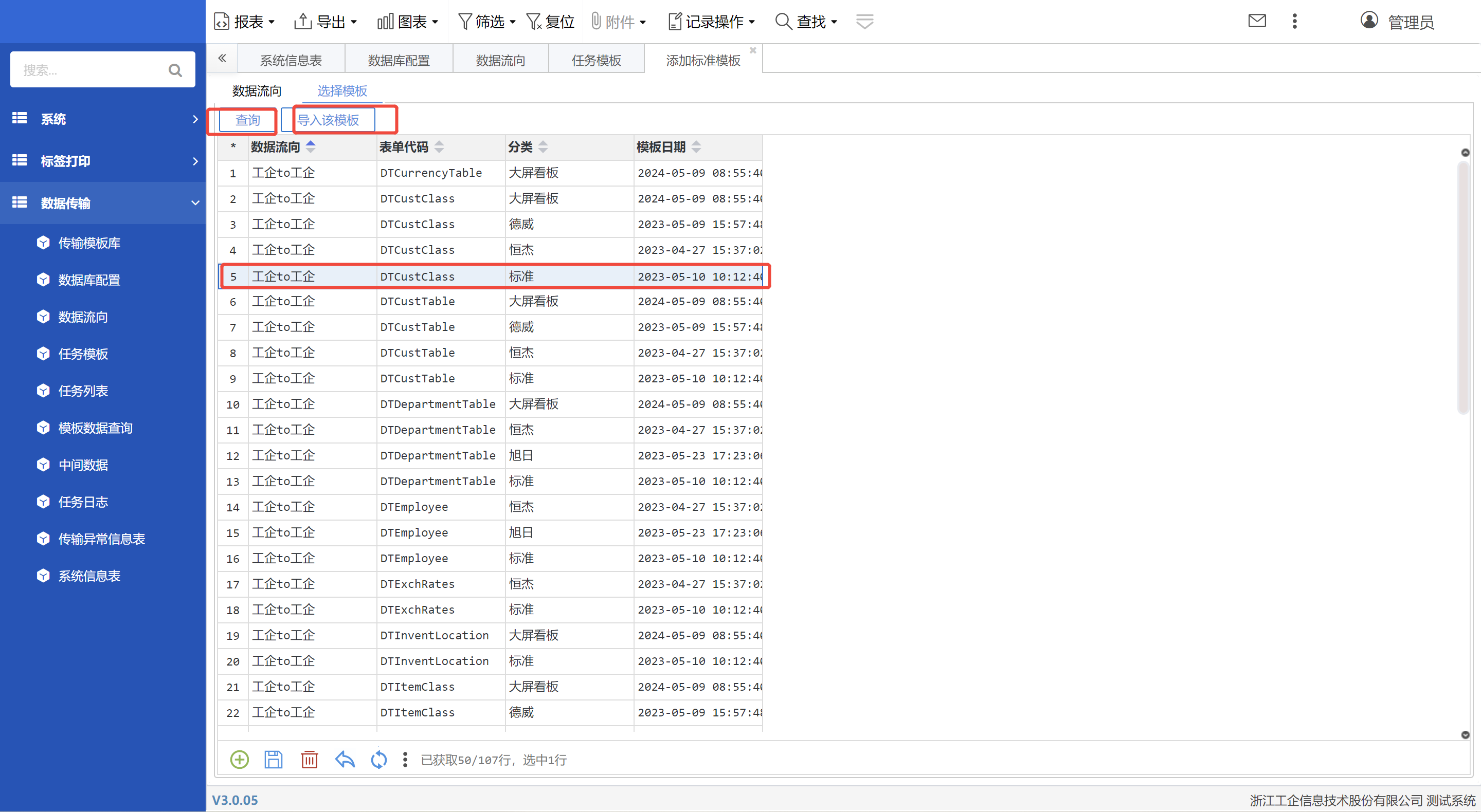Screen dimensions: 1481x812
Task: Open bottom toolbar more options dots
Action: pos(405,759)
